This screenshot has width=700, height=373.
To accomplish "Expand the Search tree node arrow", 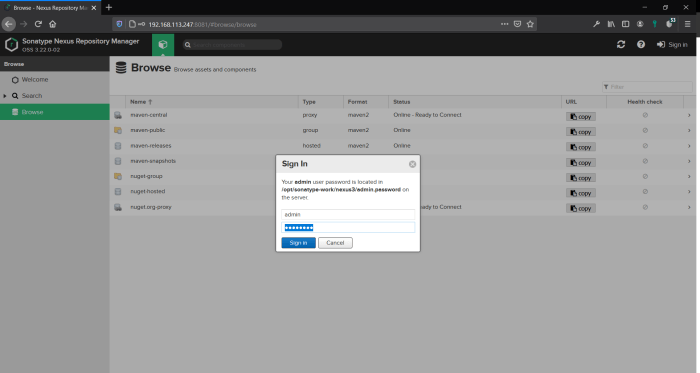I will click(5, 96).
